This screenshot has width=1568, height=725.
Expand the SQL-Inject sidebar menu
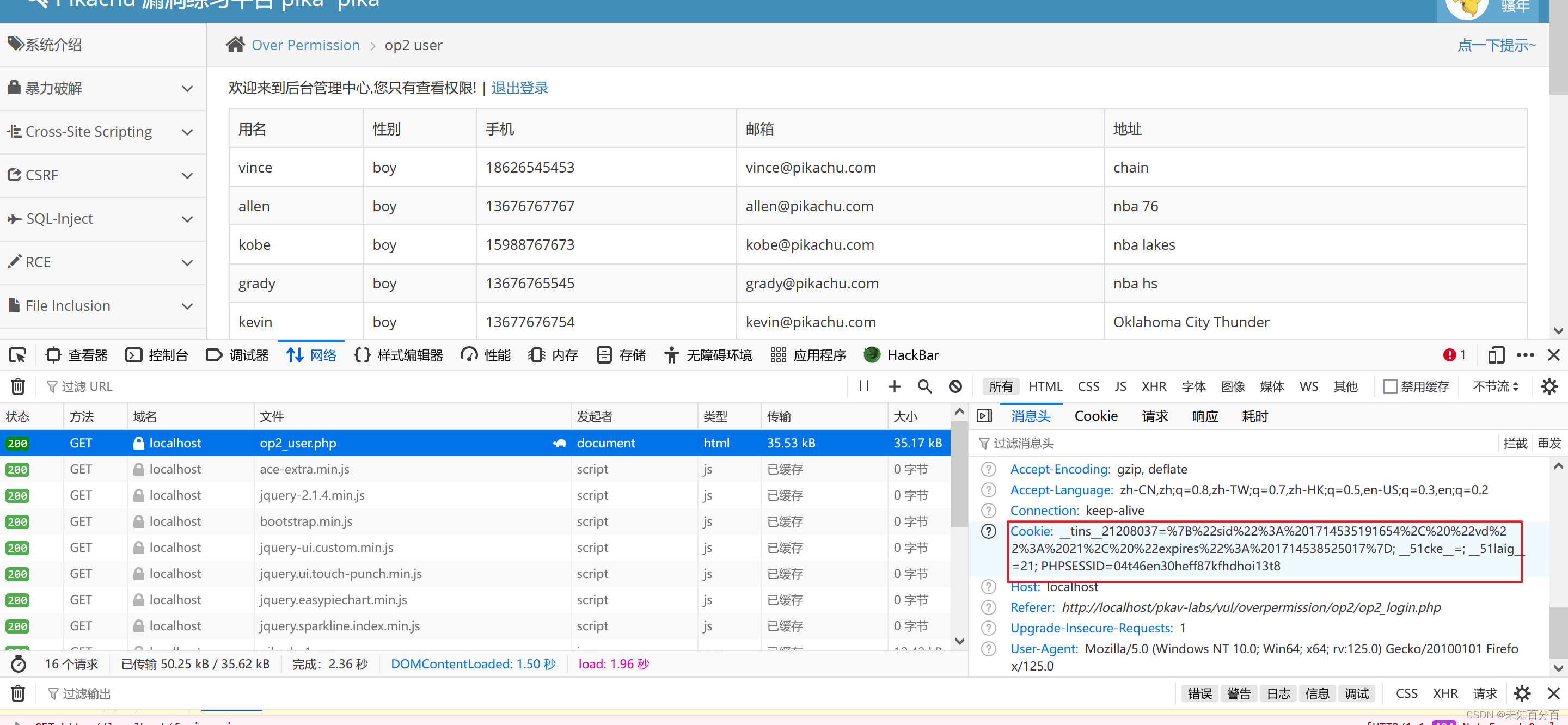tap(102, 219)
